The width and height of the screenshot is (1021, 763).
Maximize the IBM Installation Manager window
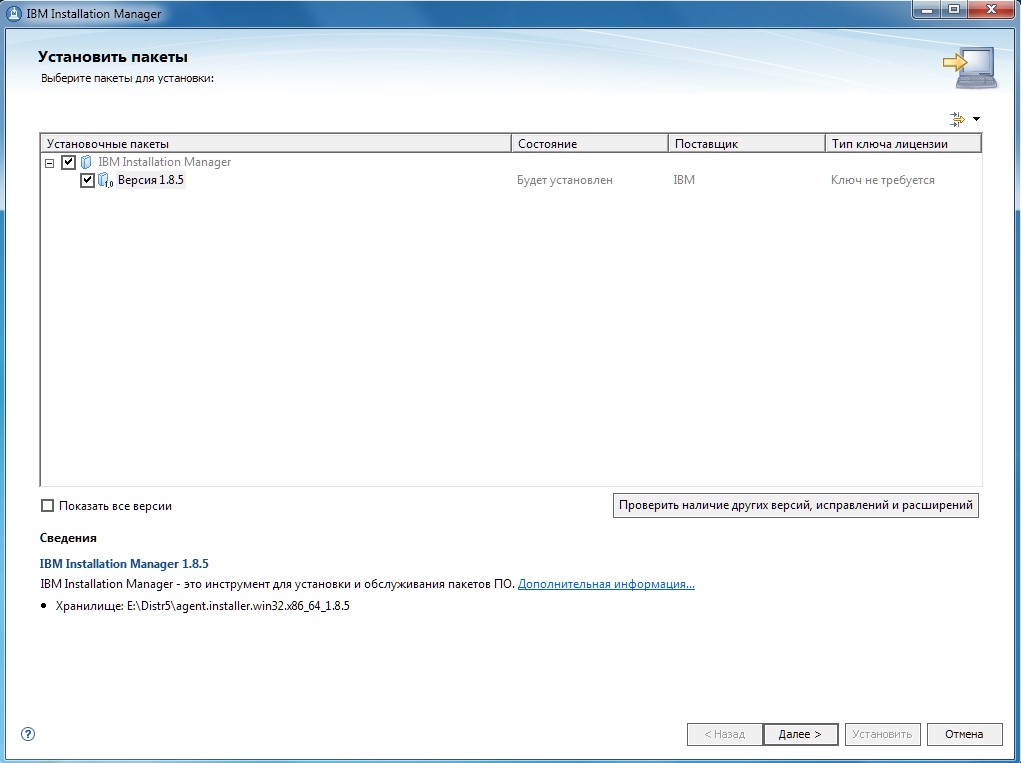[x=954, y=9]
